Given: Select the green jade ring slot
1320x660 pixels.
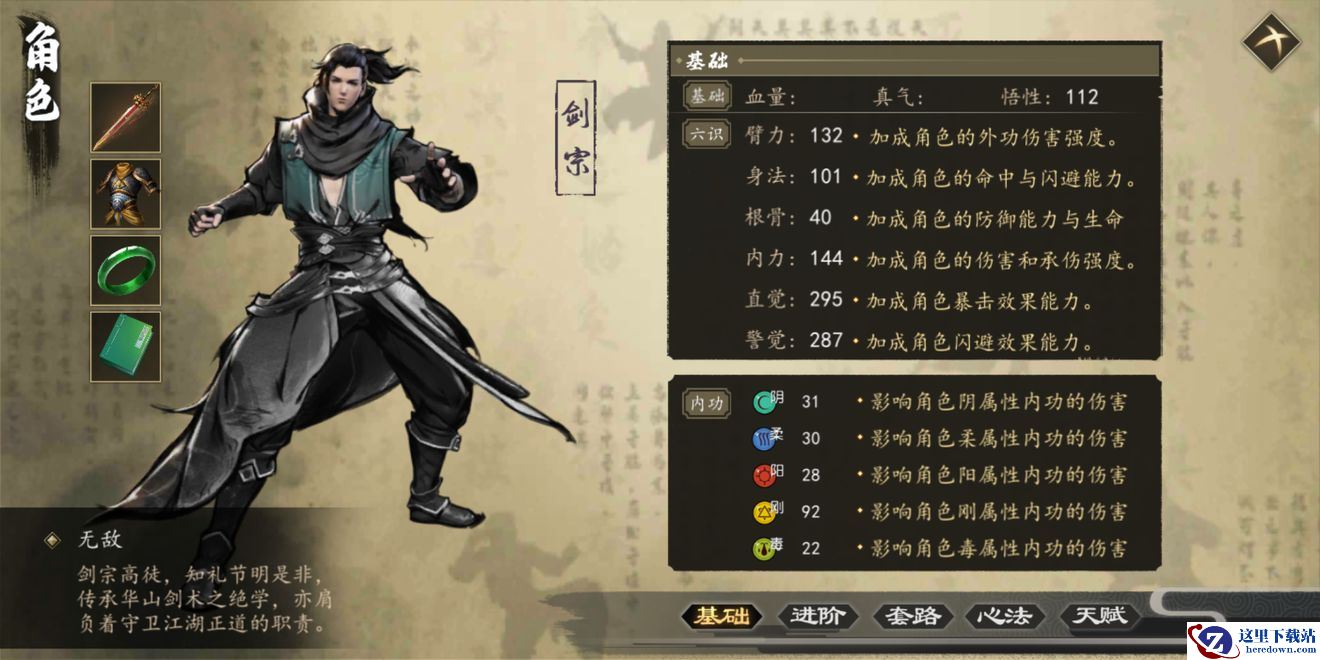Looking at the screenshot, I should 126,270.
